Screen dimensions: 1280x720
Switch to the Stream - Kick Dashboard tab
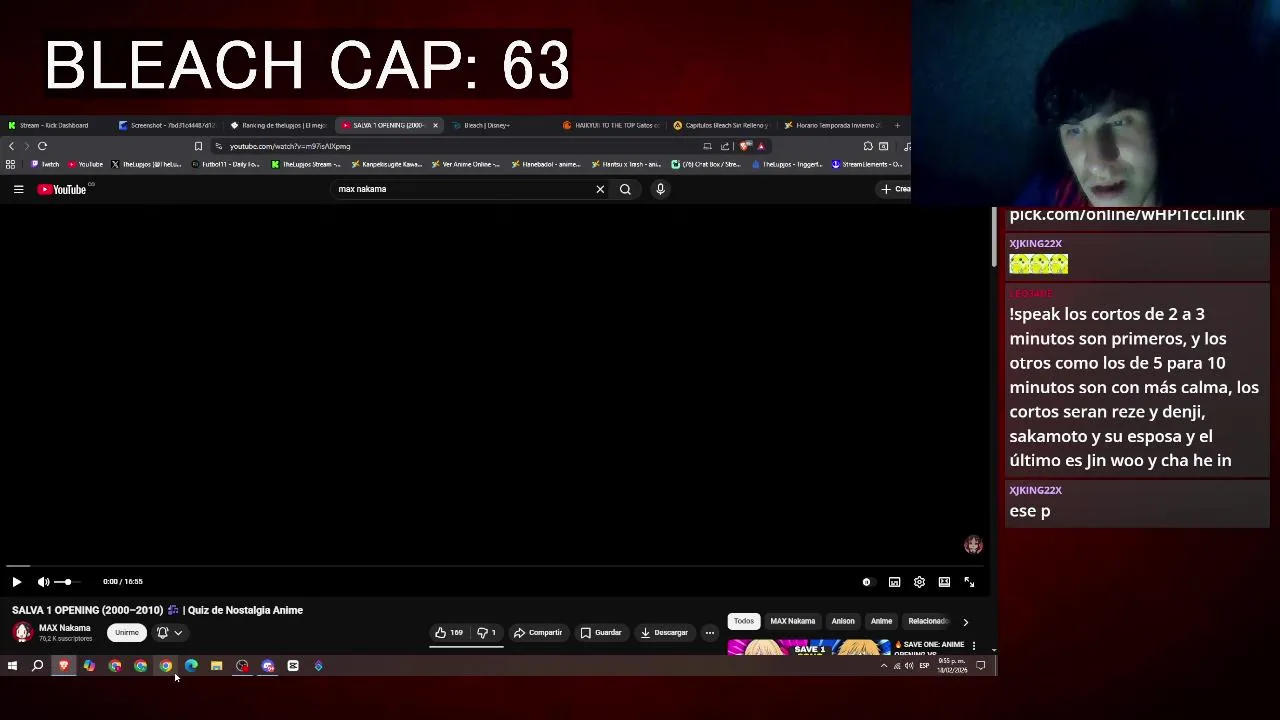54,125
